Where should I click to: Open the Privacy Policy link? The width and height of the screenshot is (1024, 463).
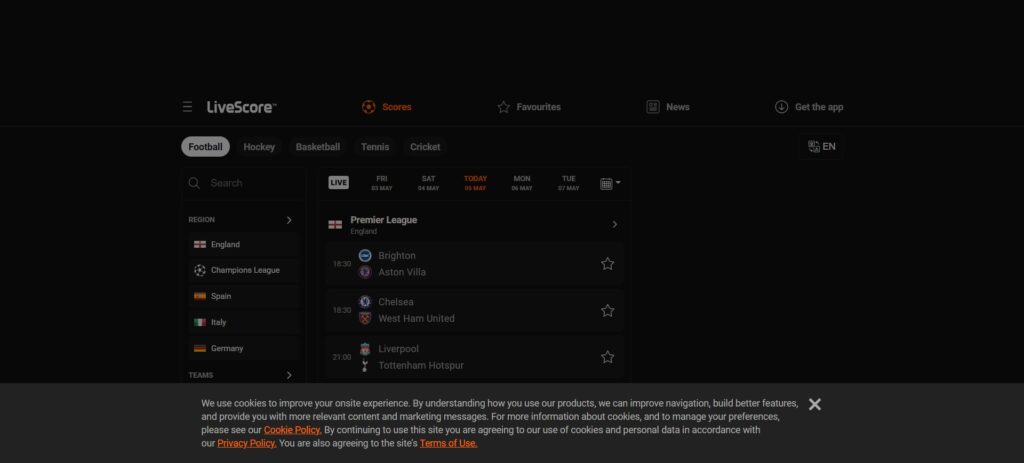[246, 443]
